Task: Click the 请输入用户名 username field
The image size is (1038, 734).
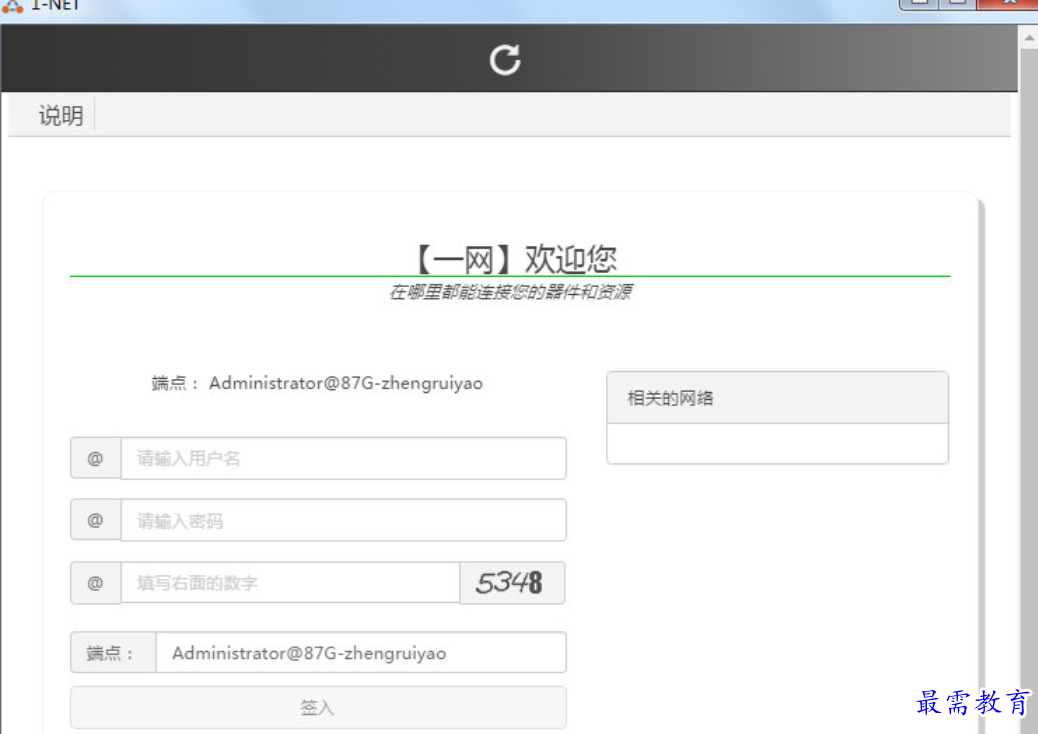Action: pyautogui.click(x=343, y=458)
